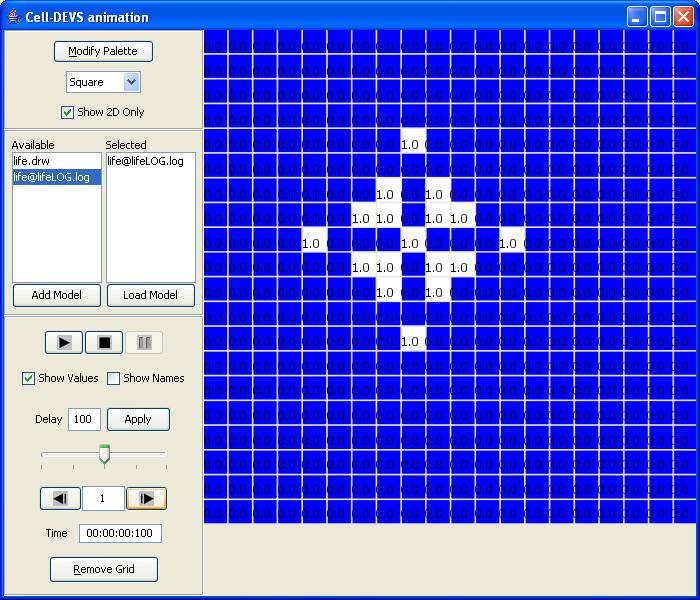
Task: Select life@lifeLOG.log in the Selected list
Action: point(150,161)
